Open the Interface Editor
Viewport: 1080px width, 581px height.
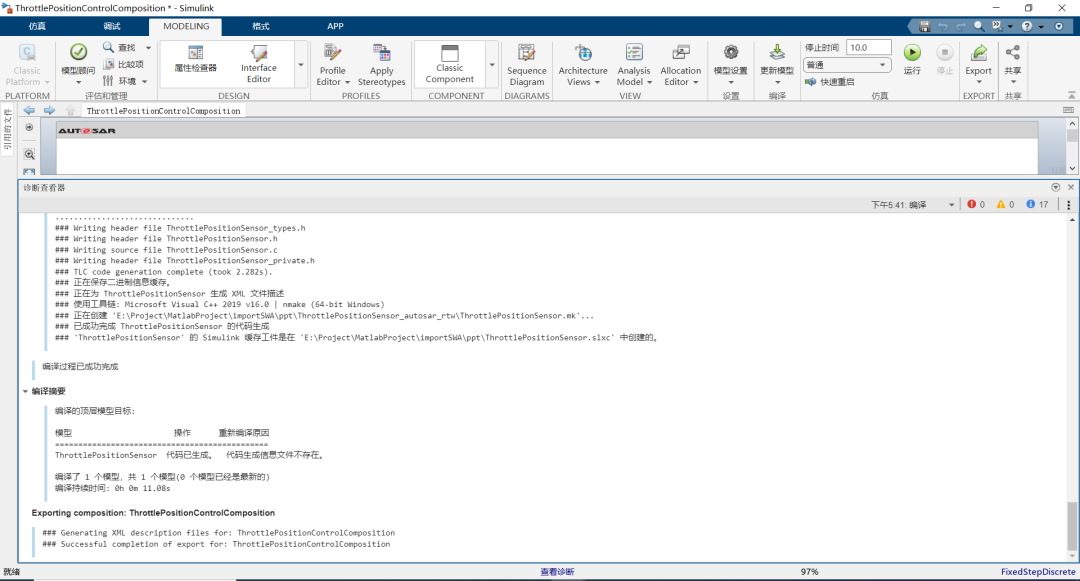259,62
